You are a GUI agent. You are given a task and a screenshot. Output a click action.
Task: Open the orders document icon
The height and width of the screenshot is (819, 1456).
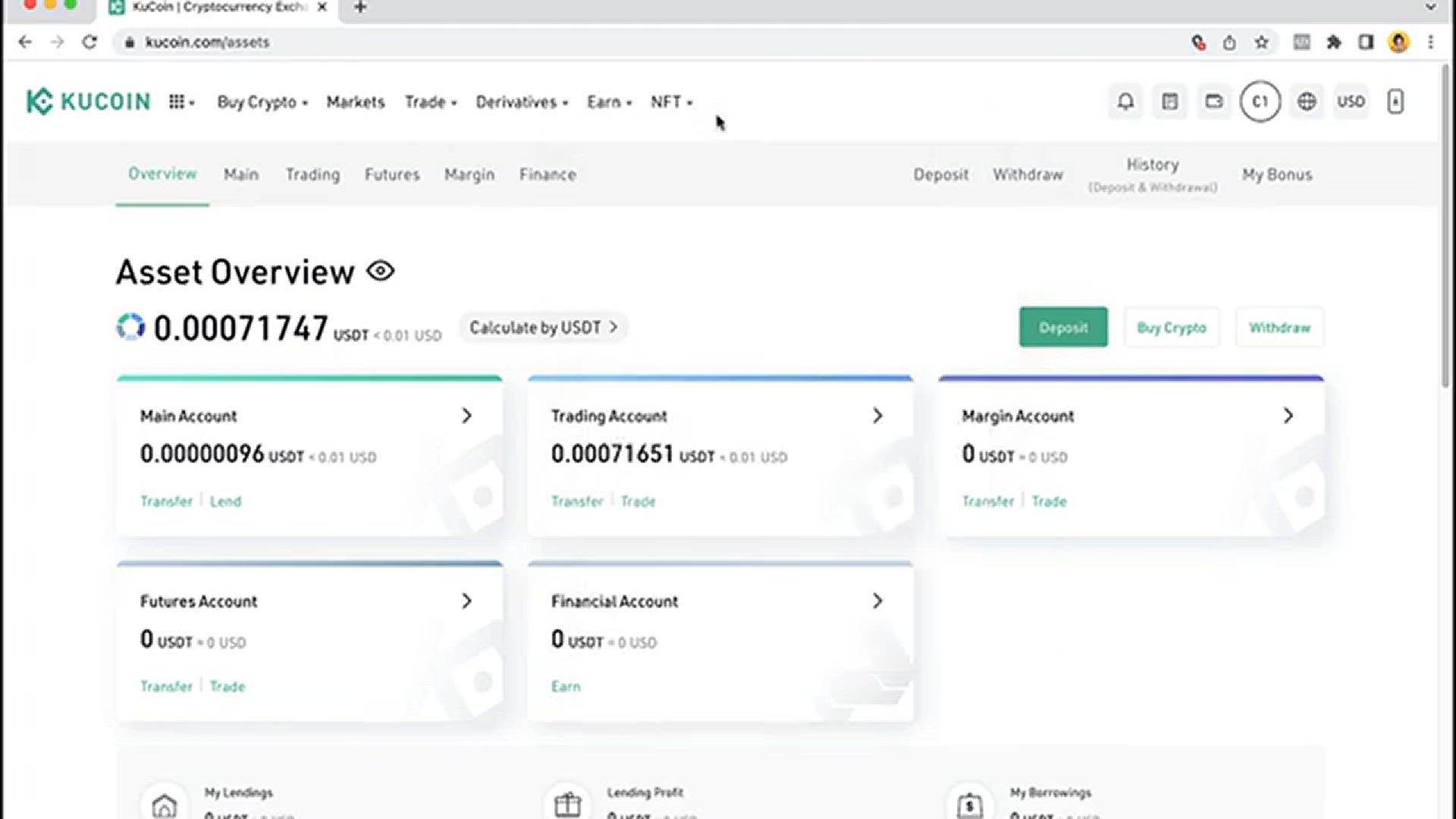click(1169, 102)
